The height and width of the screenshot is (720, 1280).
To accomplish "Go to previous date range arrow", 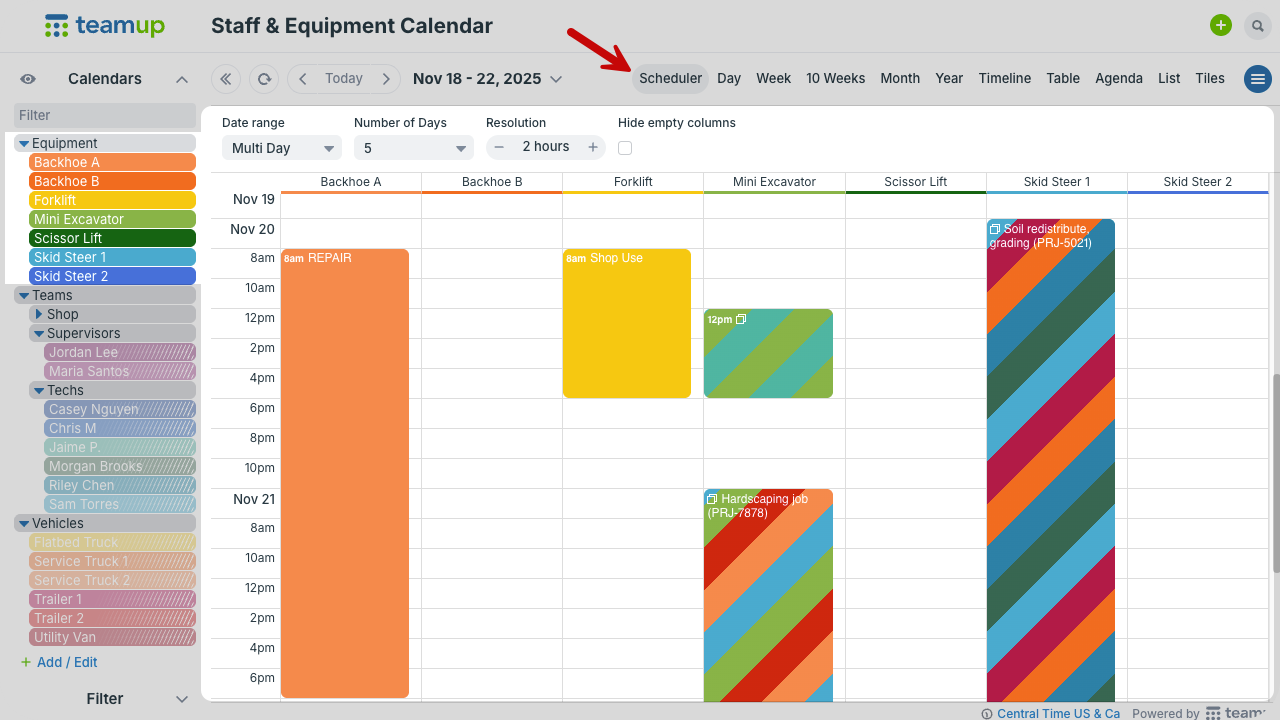I will tap(303, 79).
